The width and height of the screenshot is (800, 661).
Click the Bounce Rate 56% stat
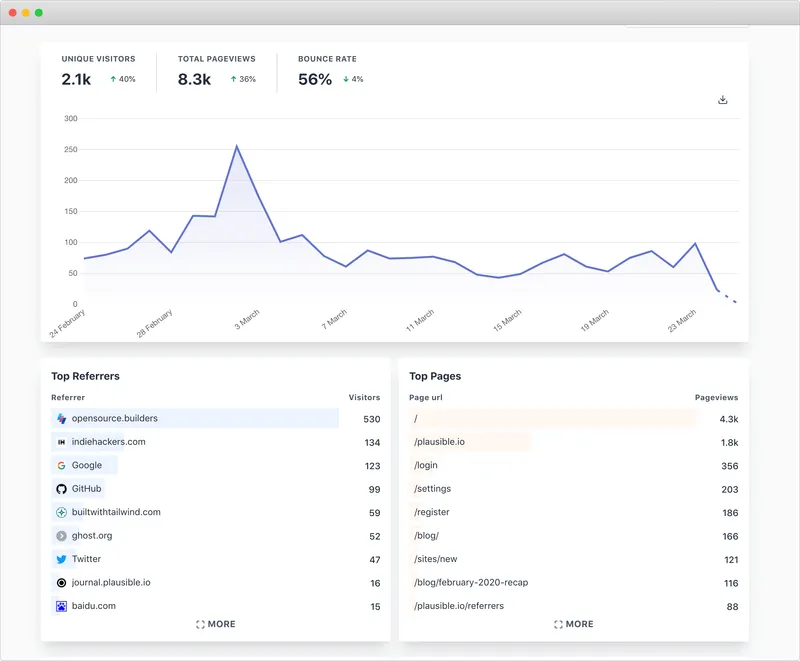tap(315, 80)
